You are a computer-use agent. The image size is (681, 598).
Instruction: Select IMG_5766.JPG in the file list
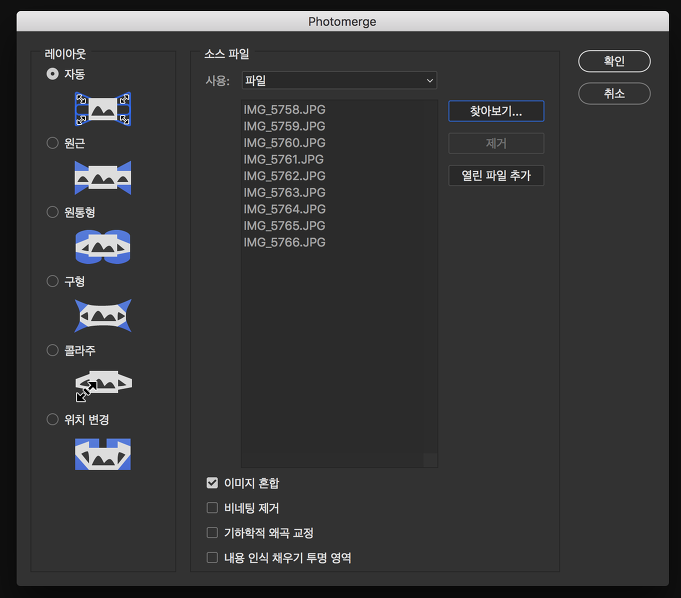pyautogui.click(x=284, y=242)
